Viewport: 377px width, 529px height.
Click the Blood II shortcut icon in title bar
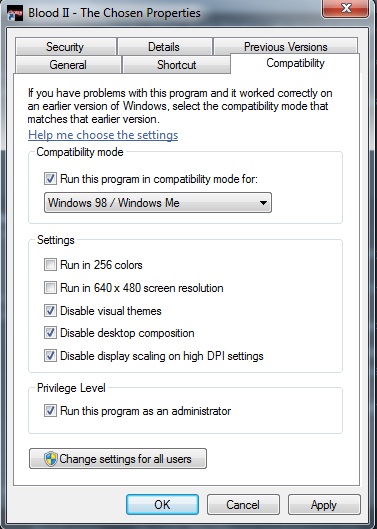(15, 13)
